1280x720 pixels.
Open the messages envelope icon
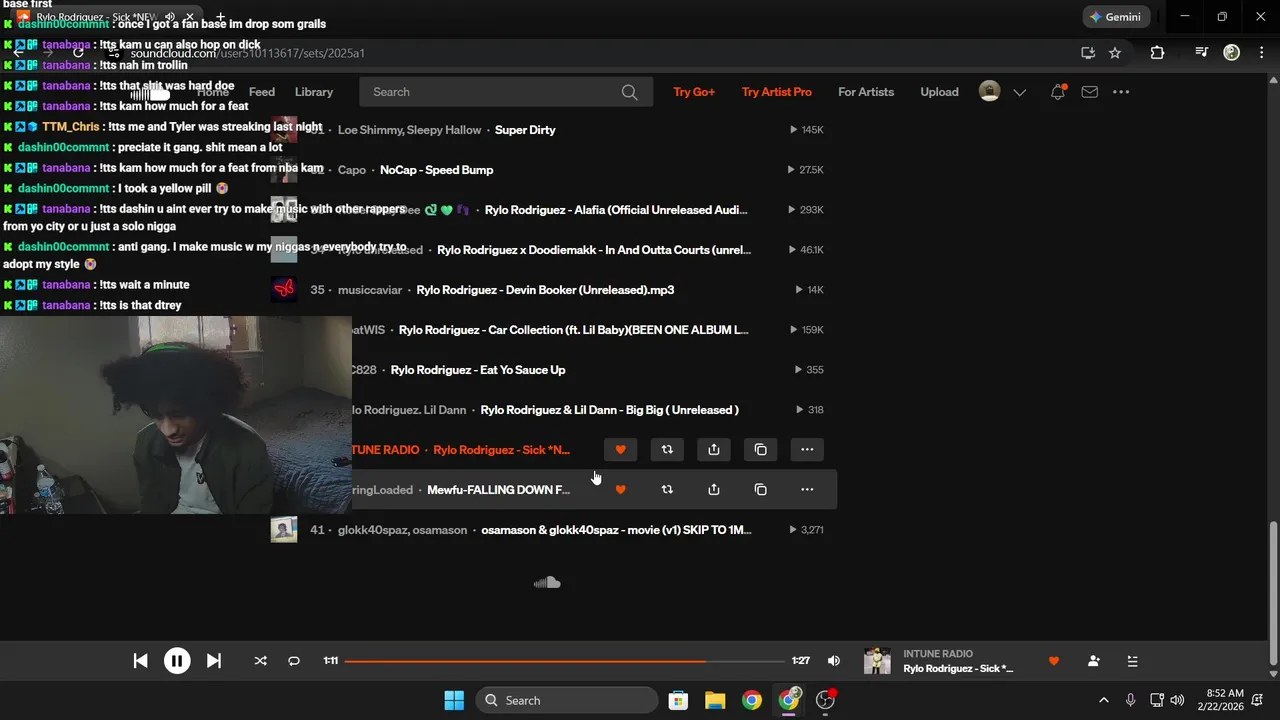pos(1090,92)
